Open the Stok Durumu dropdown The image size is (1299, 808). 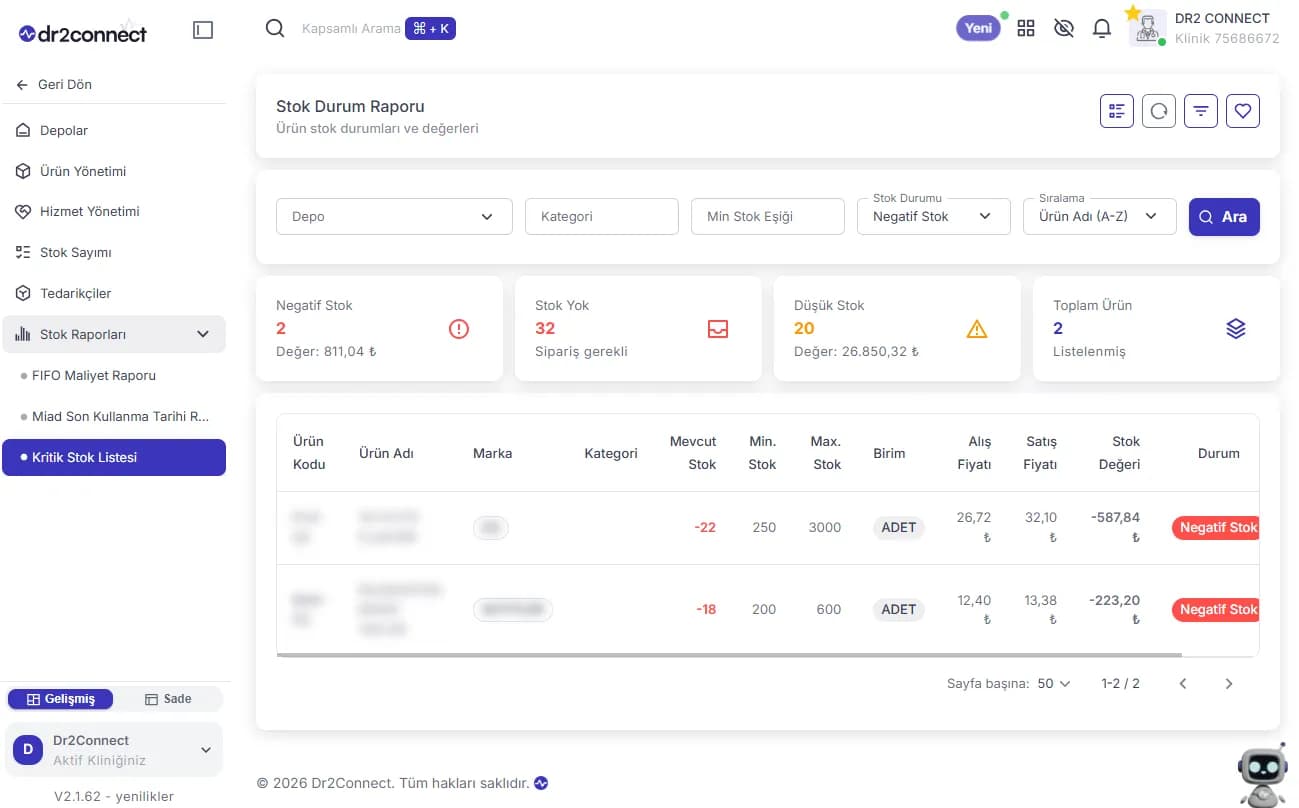click(x=934, y=216)
